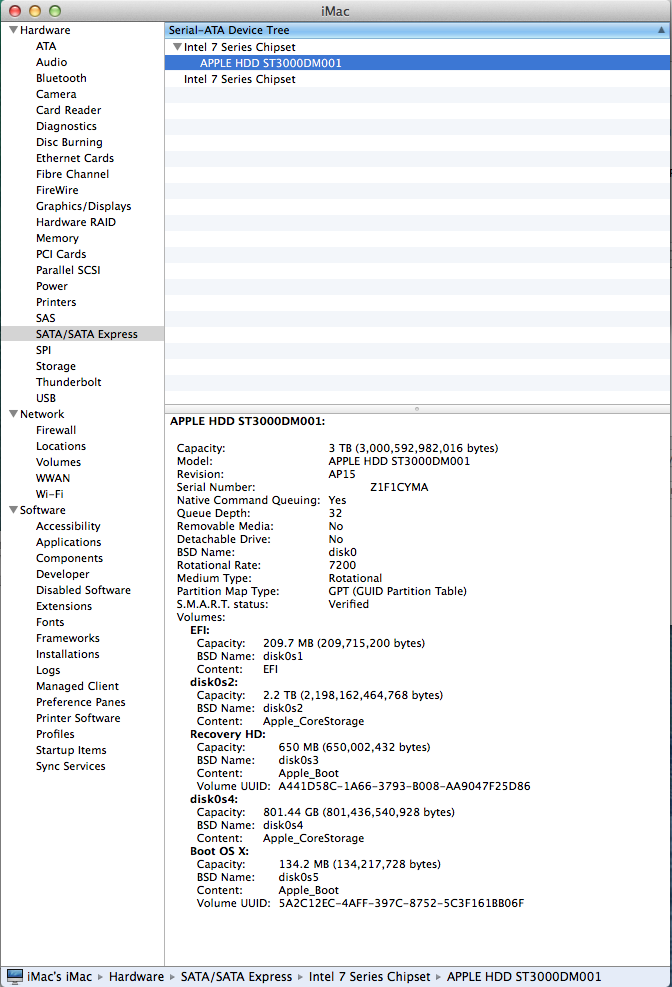
Task: Click serial number Z1F1CYMA value
Action: click(399, 487)
